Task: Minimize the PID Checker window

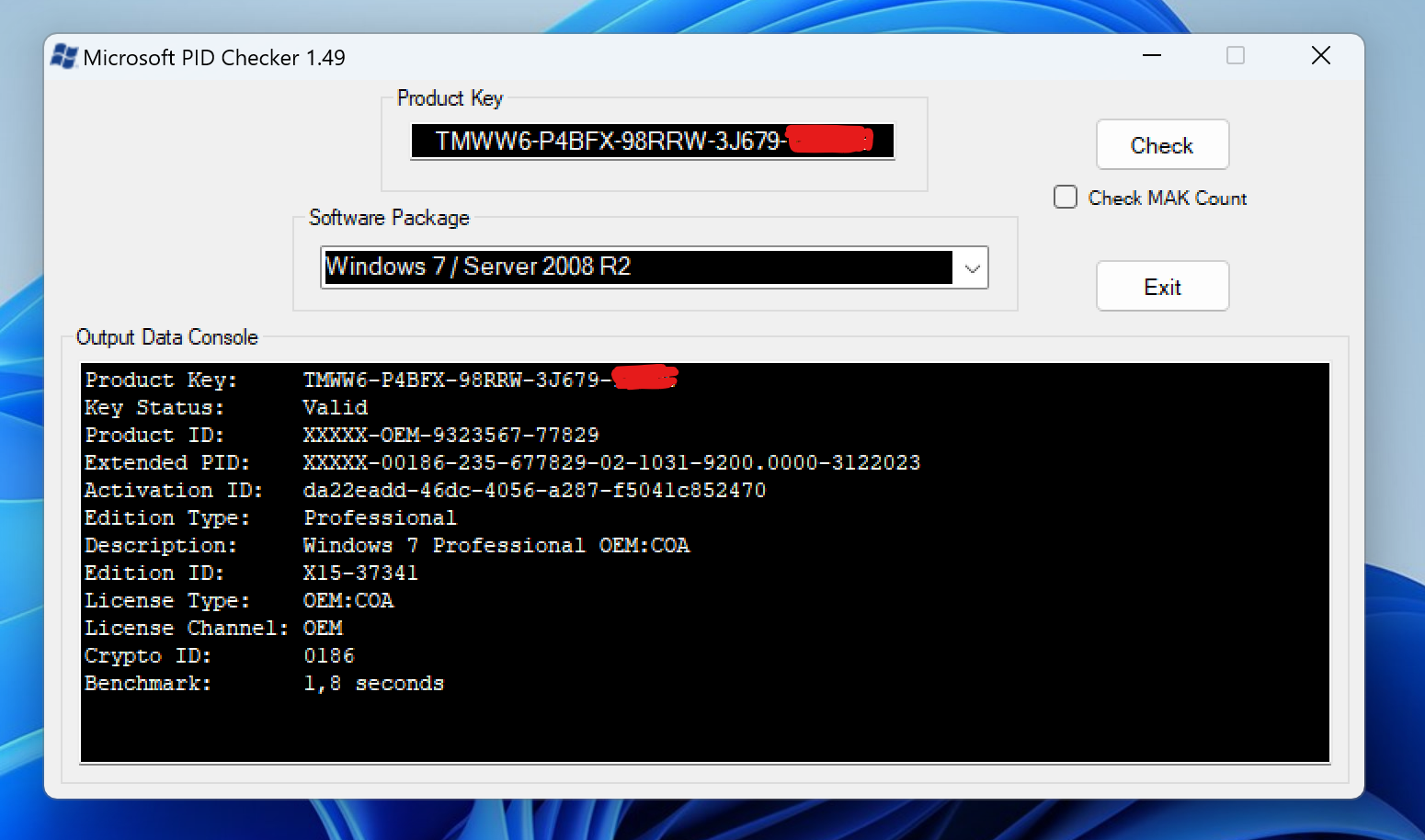Action: click(1152, 56)
